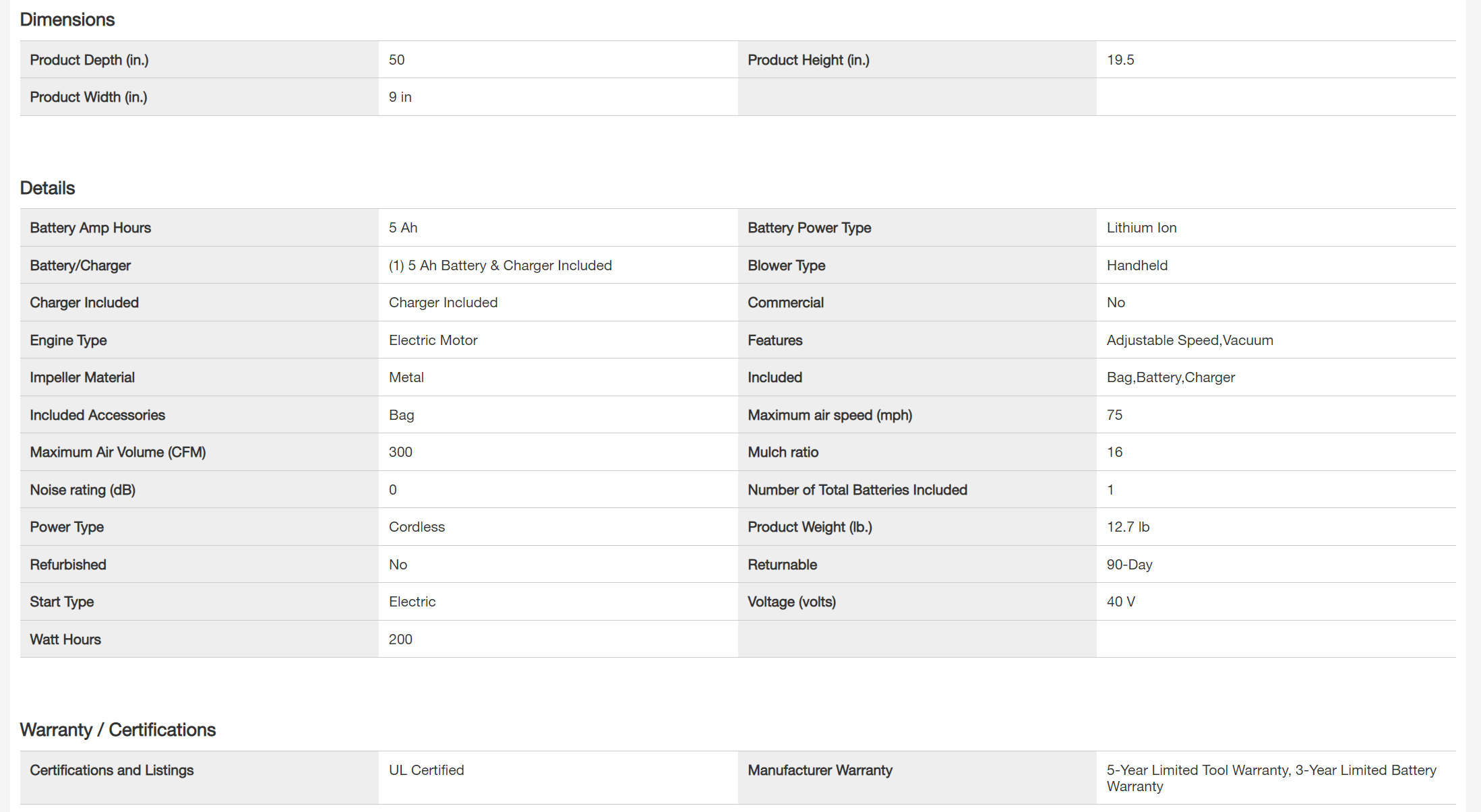Click the Engine Type value Electric Motor
Viewport: 1481px width, 812px height.
433,340
